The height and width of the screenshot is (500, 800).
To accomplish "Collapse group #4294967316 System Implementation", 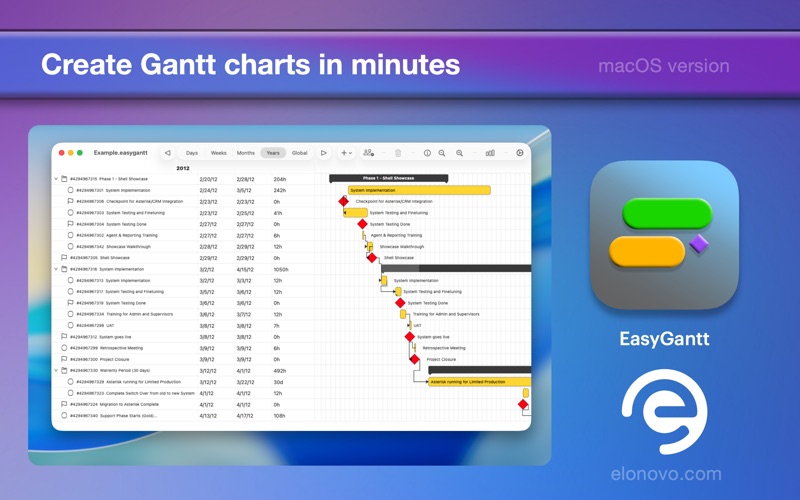I will [56, 269].
